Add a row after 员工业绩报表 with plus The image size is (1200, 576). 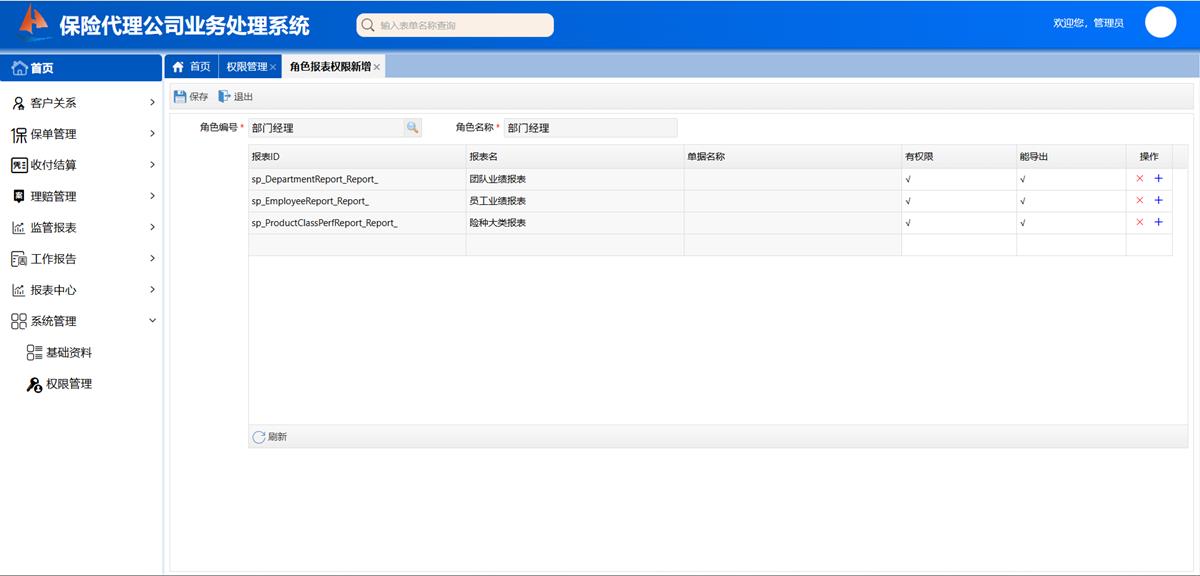click(1159, 201)
